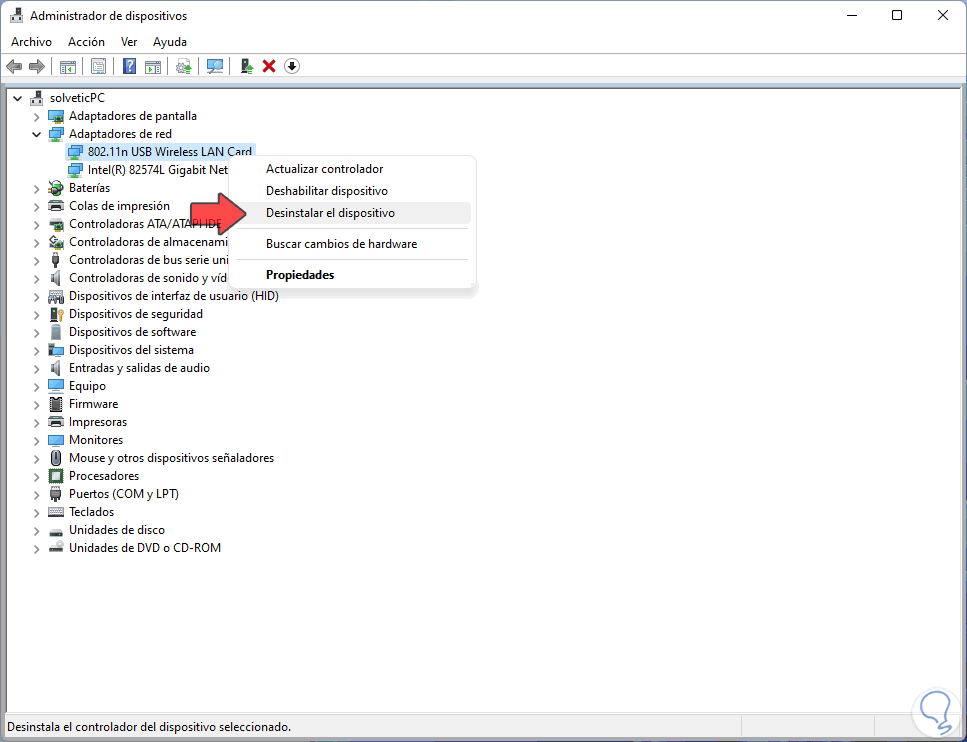Screen dimensions: 967x742
Task: Click the Back arrow toolbar icon
Action: (14, 66)
